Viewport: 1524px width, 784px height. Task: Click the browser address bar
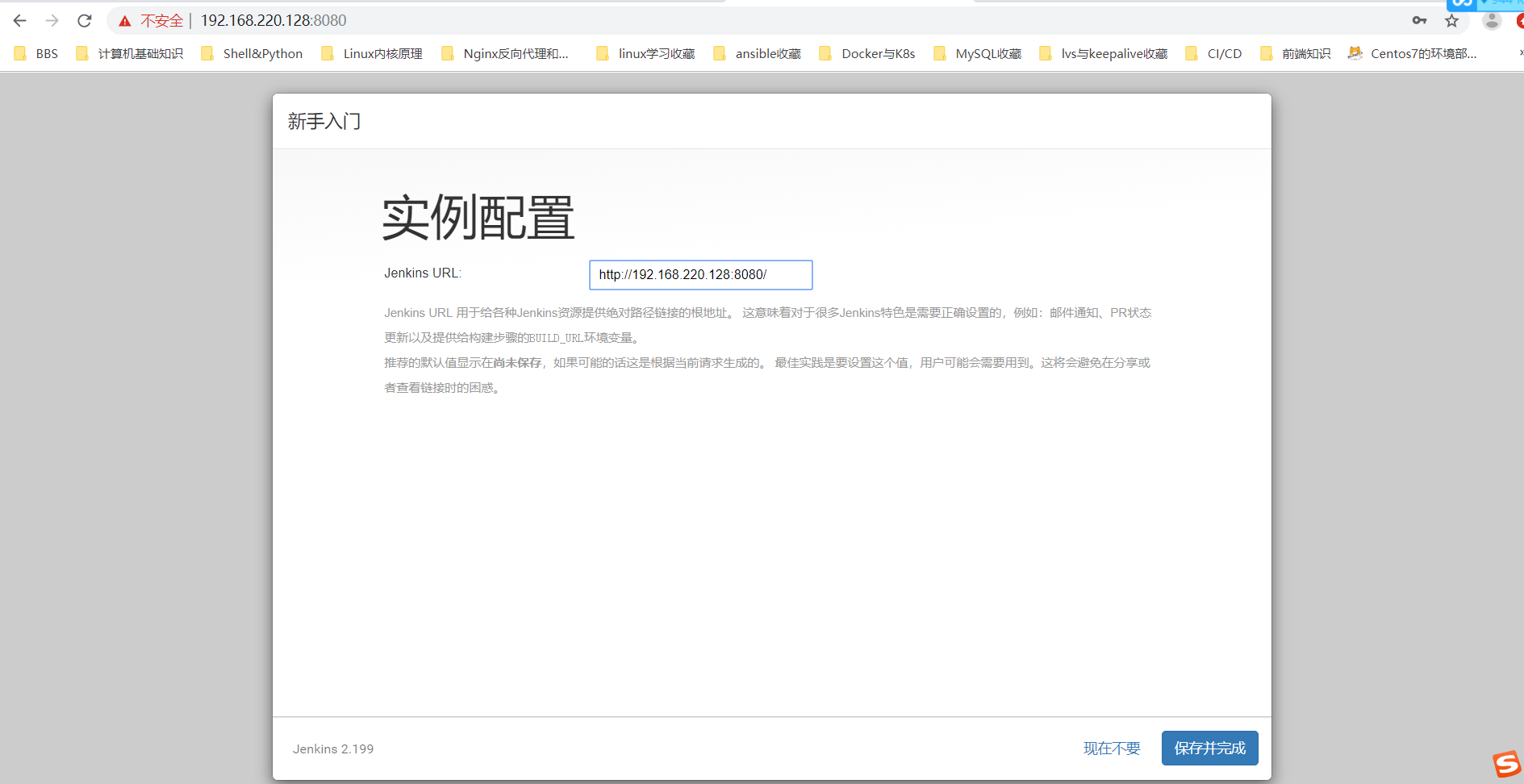[x=484, y=20]
